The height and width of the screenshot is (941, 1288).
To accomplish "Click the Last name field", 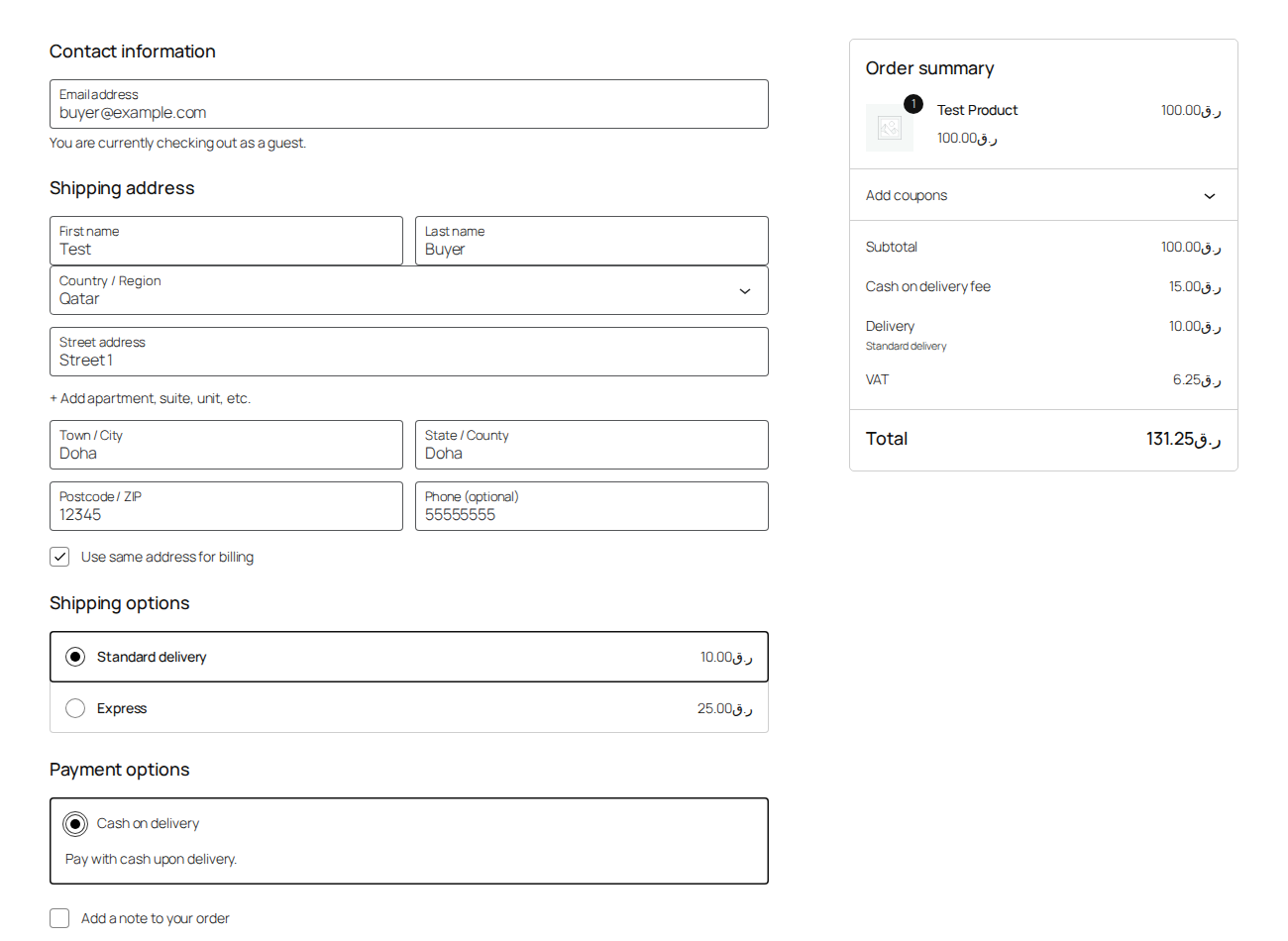I will click(x=591, y=241).
